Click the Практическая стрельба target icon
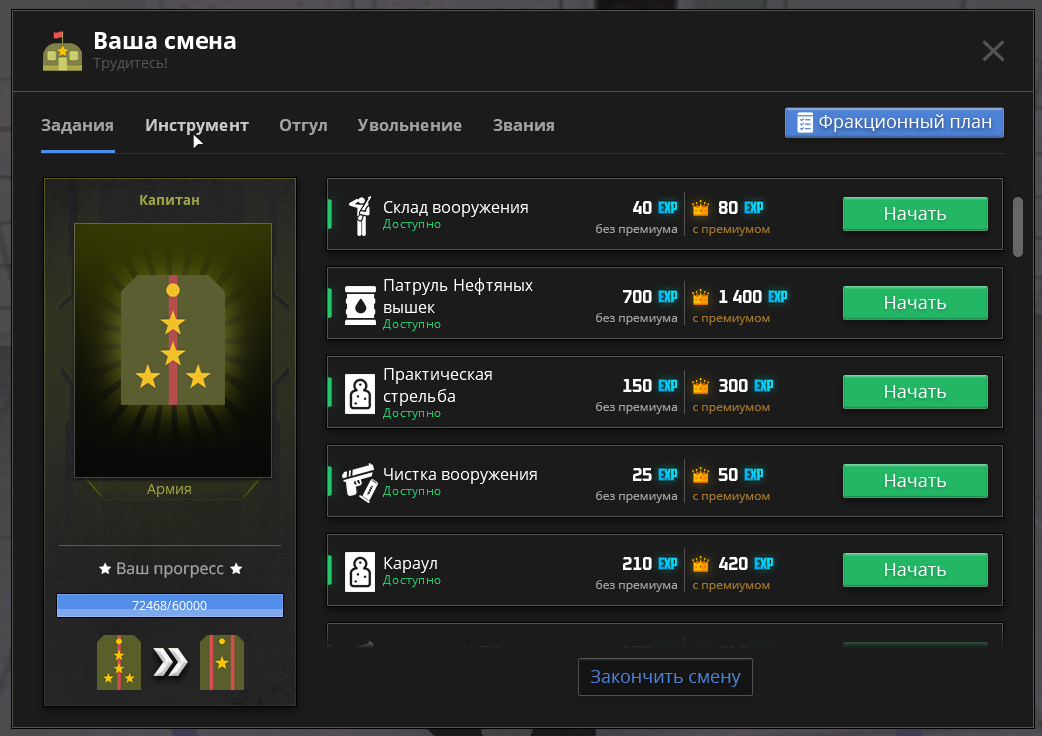The image size is (1042, 736). click(360, 392)
